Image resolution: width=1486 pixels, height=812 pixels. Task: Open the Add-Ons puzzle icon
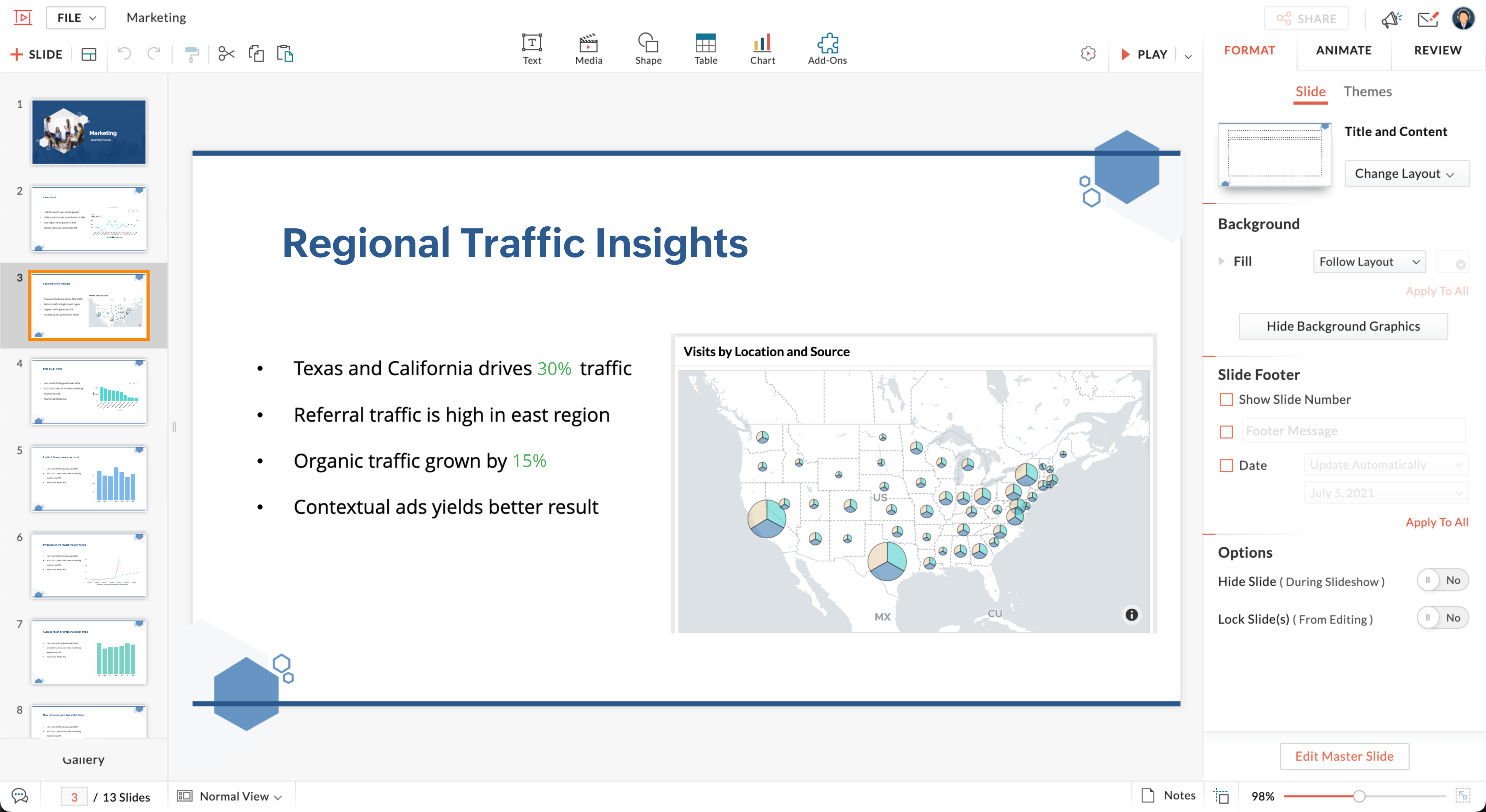(x=827, y=49)
